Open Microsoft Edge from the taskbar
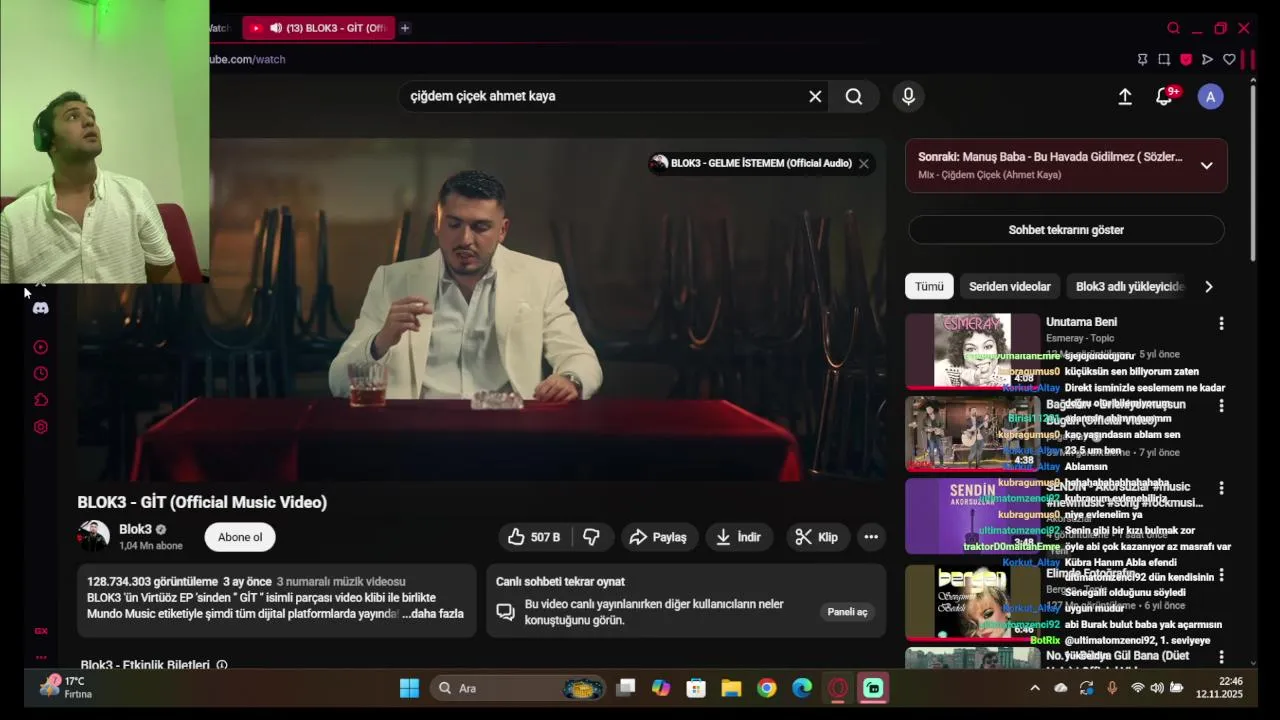1280x720 pixels. [802, 688]
